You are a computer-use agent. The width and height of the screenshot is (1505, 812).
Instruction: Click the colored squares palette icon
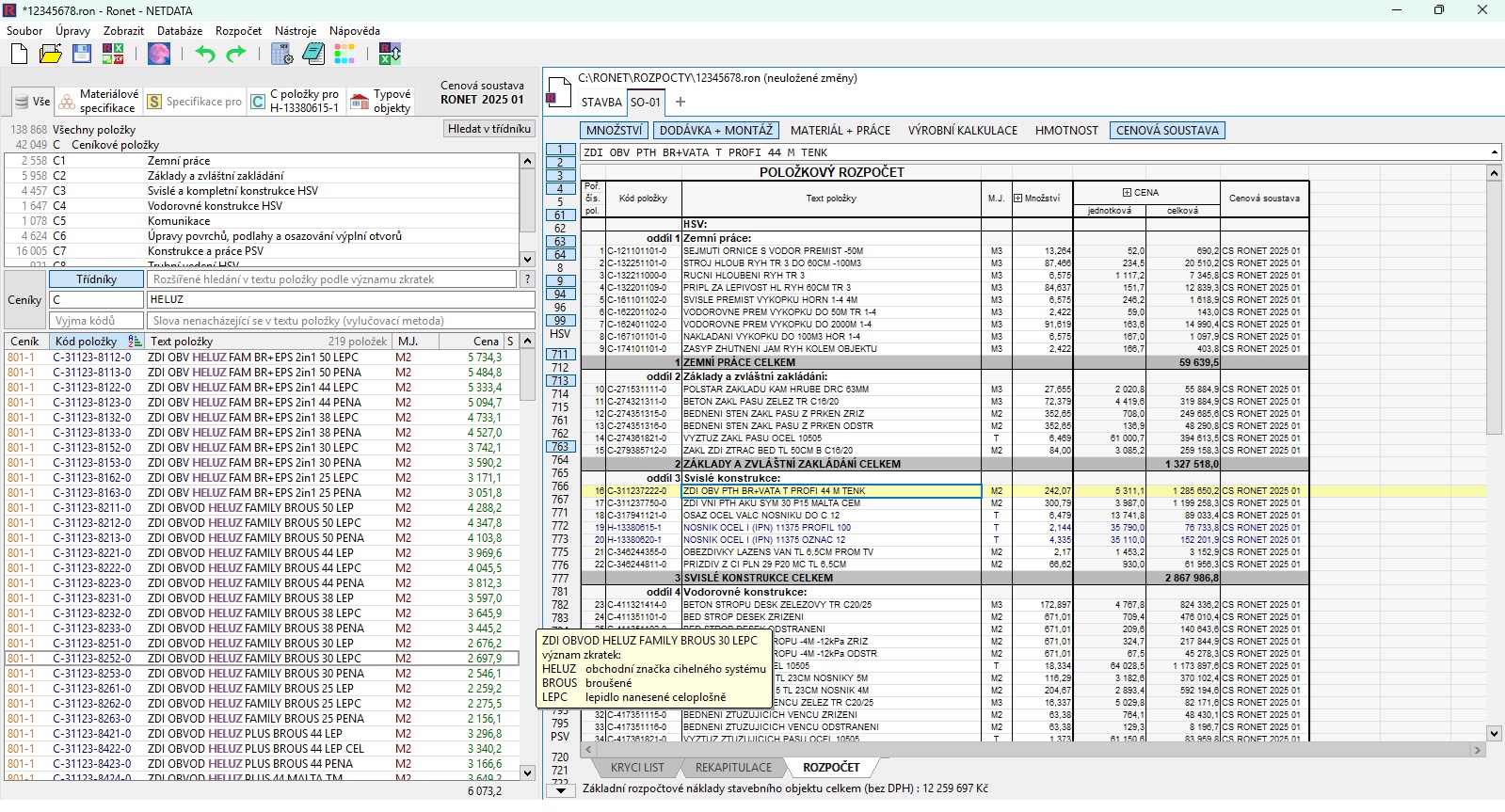coord(344,54)
